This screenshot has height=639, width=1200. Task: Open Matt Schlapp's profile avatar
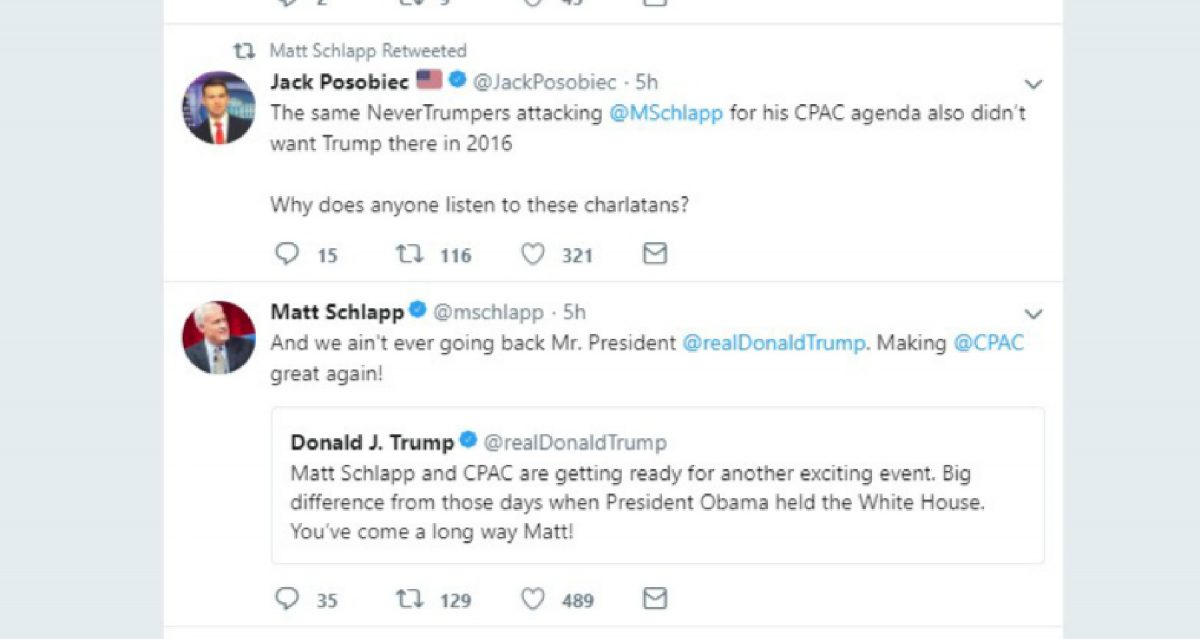219,337
